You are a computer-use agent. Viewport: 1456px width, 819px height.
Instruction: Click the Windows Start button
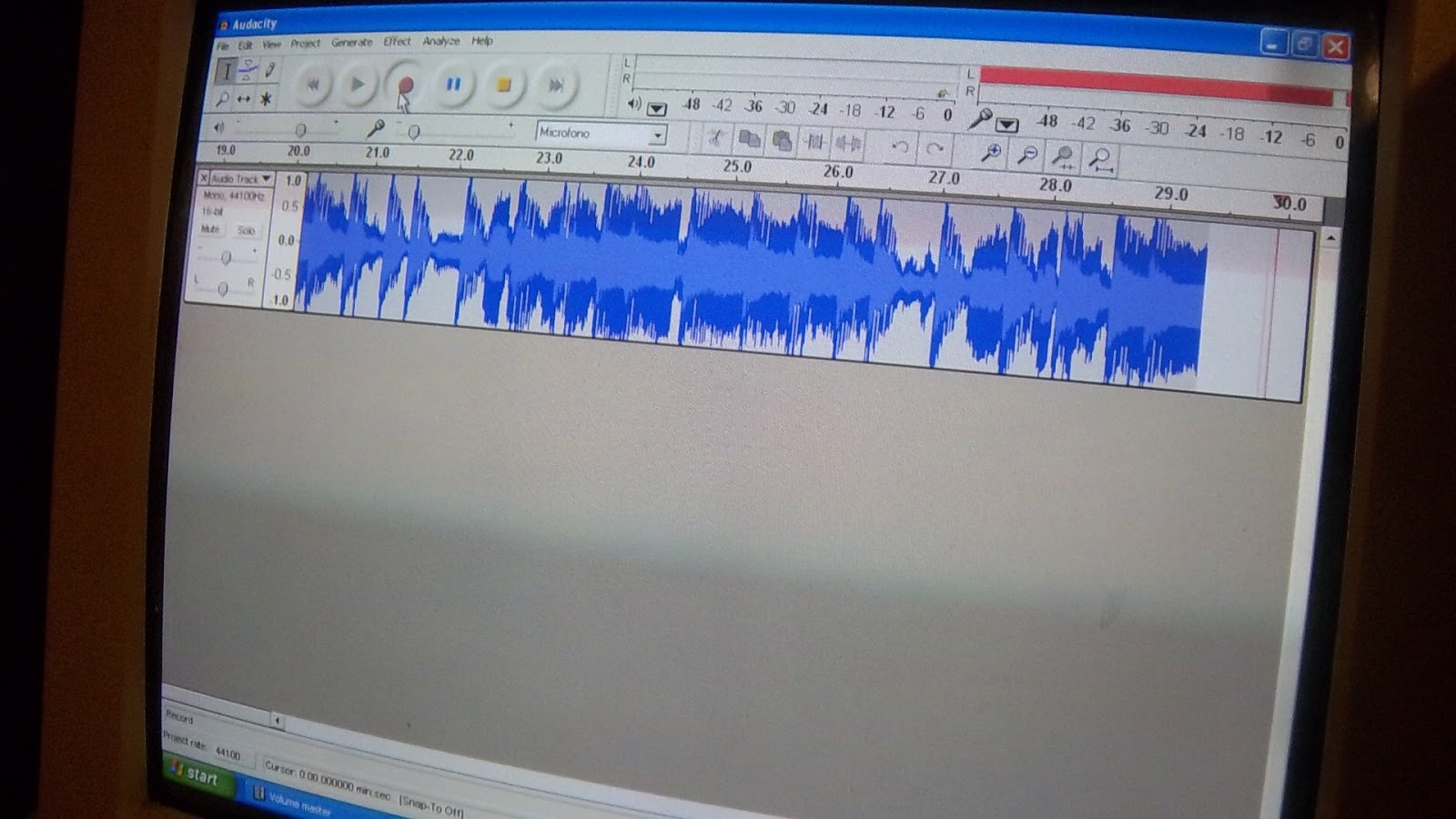coord(199,775)
